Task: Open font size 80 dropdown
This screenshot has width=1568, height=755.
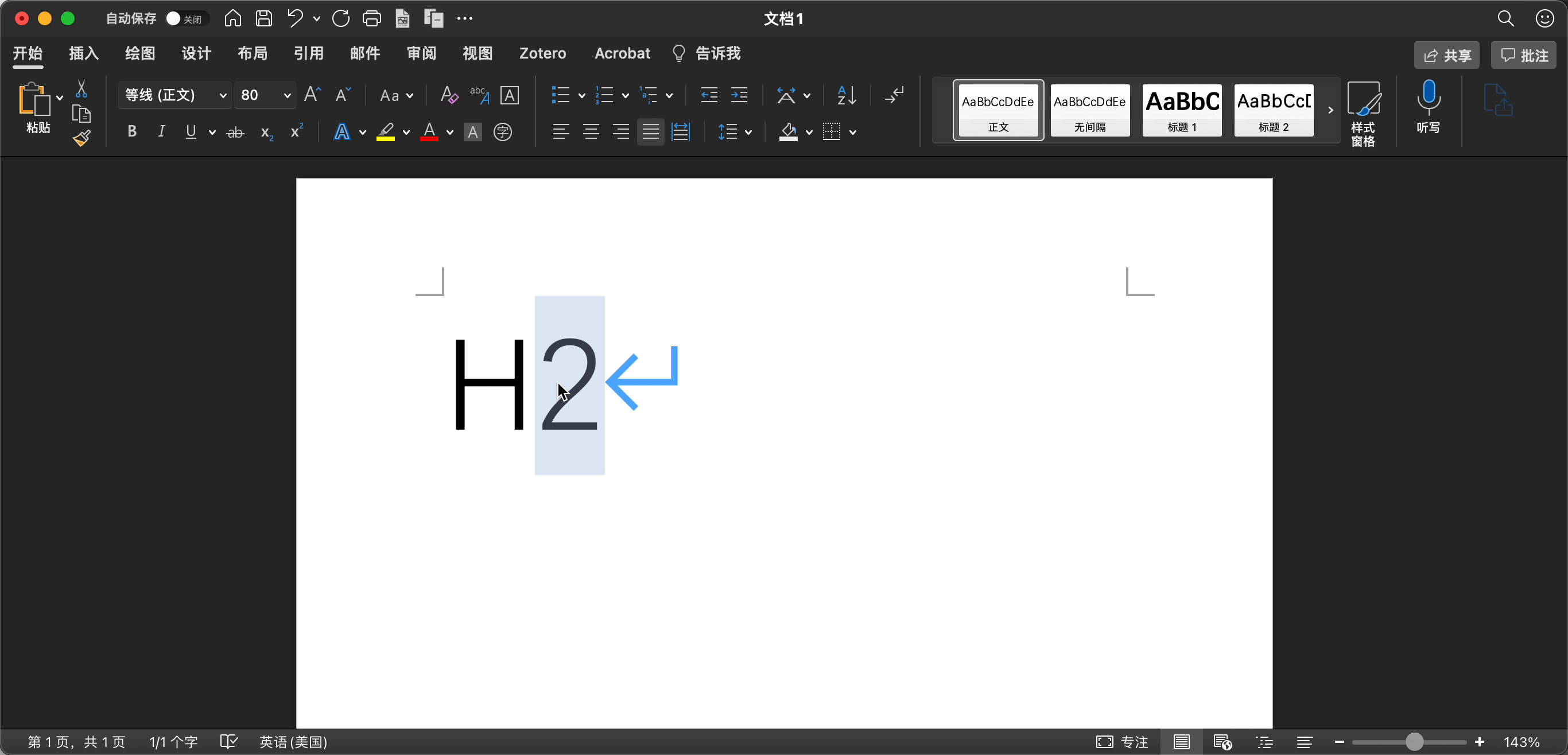Action: click(x=288, y=95)
